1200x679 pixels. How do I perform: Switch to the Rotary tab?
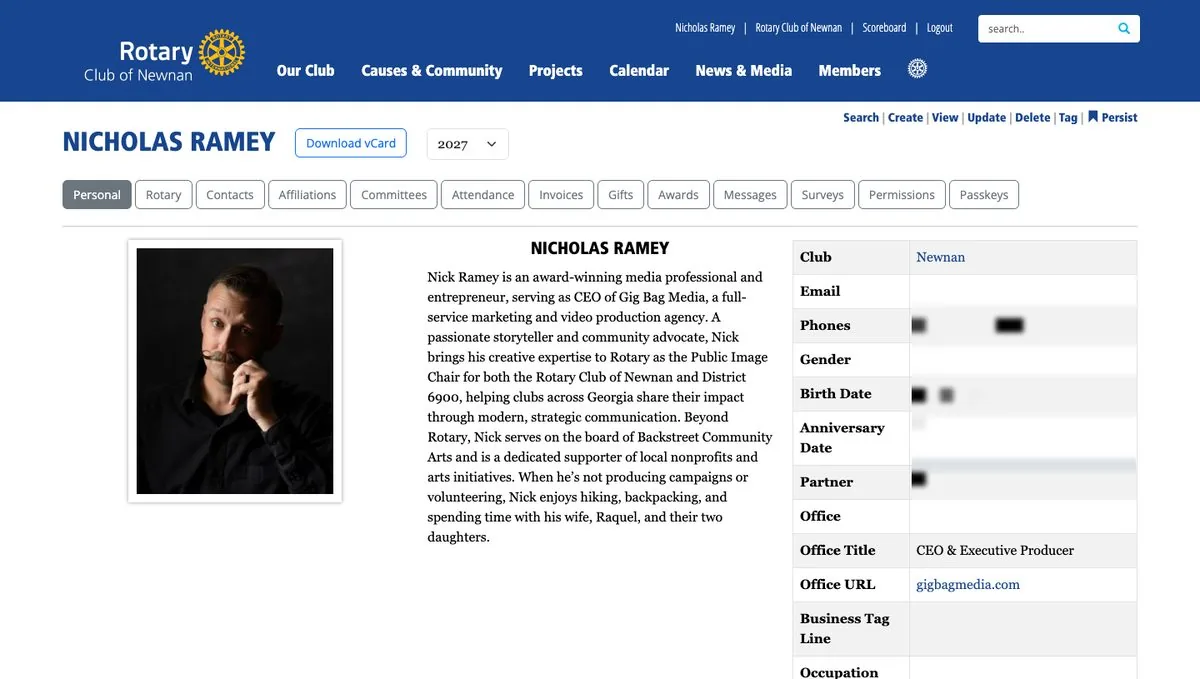point(163,194)
